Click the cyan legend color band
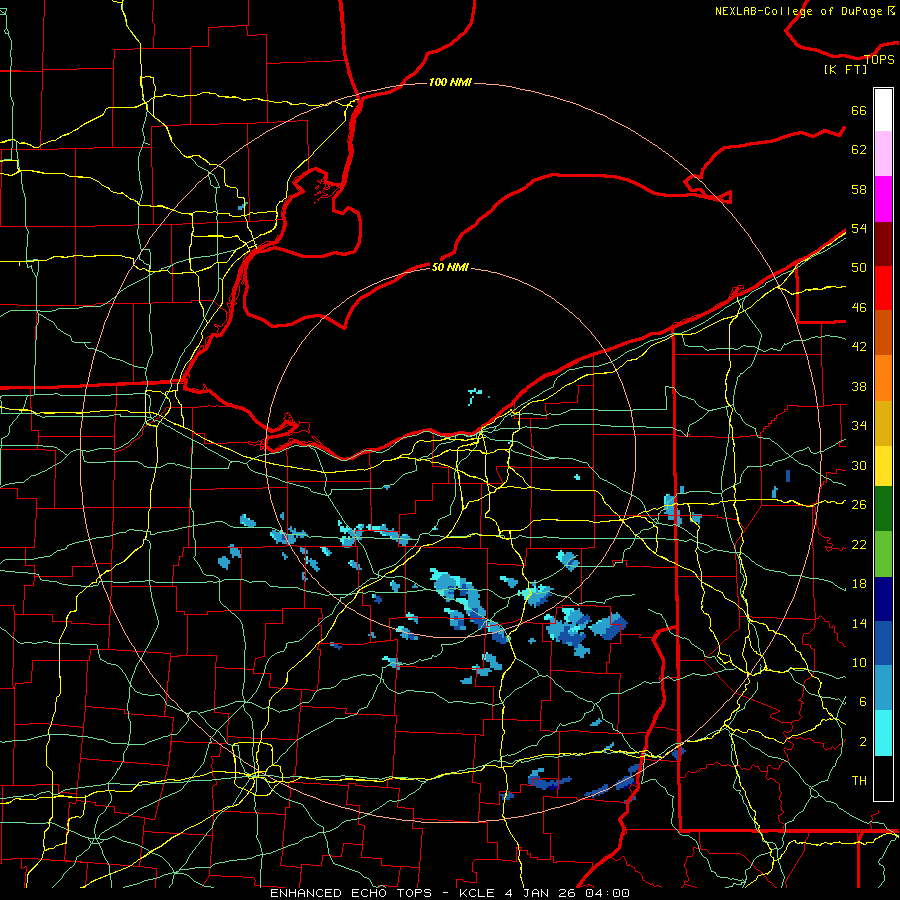900x900 pixels. (x=883, y=733)
